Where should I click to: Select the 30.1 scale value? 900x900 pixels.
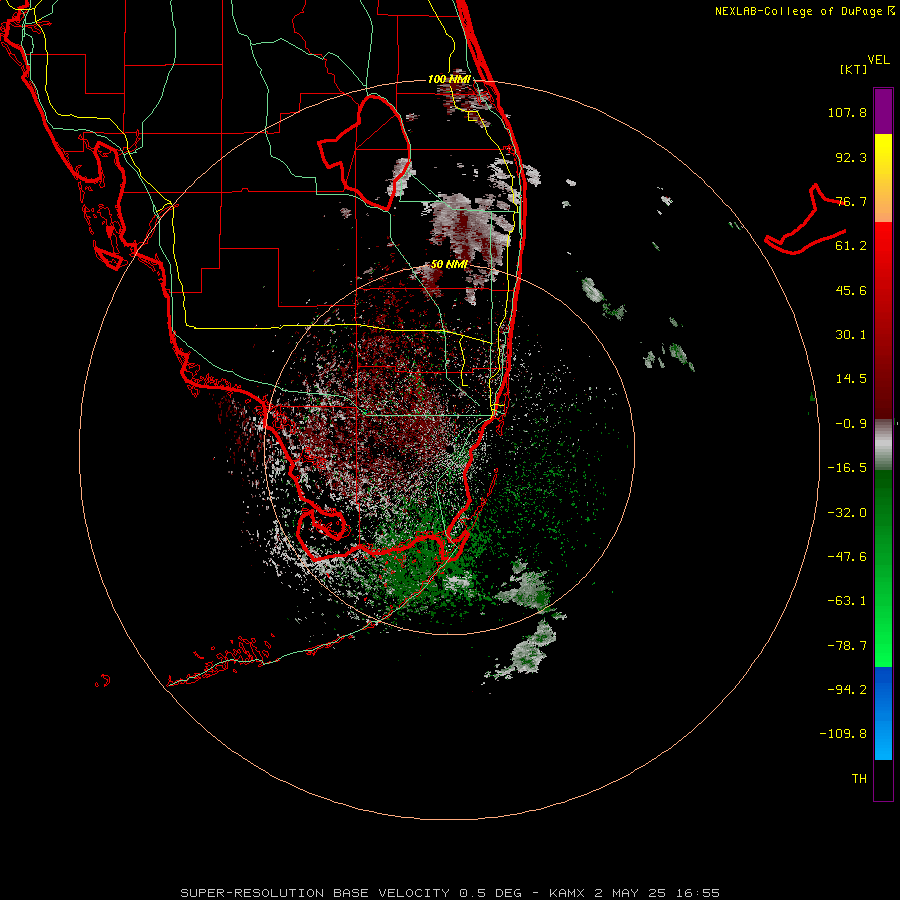(851, 335)
